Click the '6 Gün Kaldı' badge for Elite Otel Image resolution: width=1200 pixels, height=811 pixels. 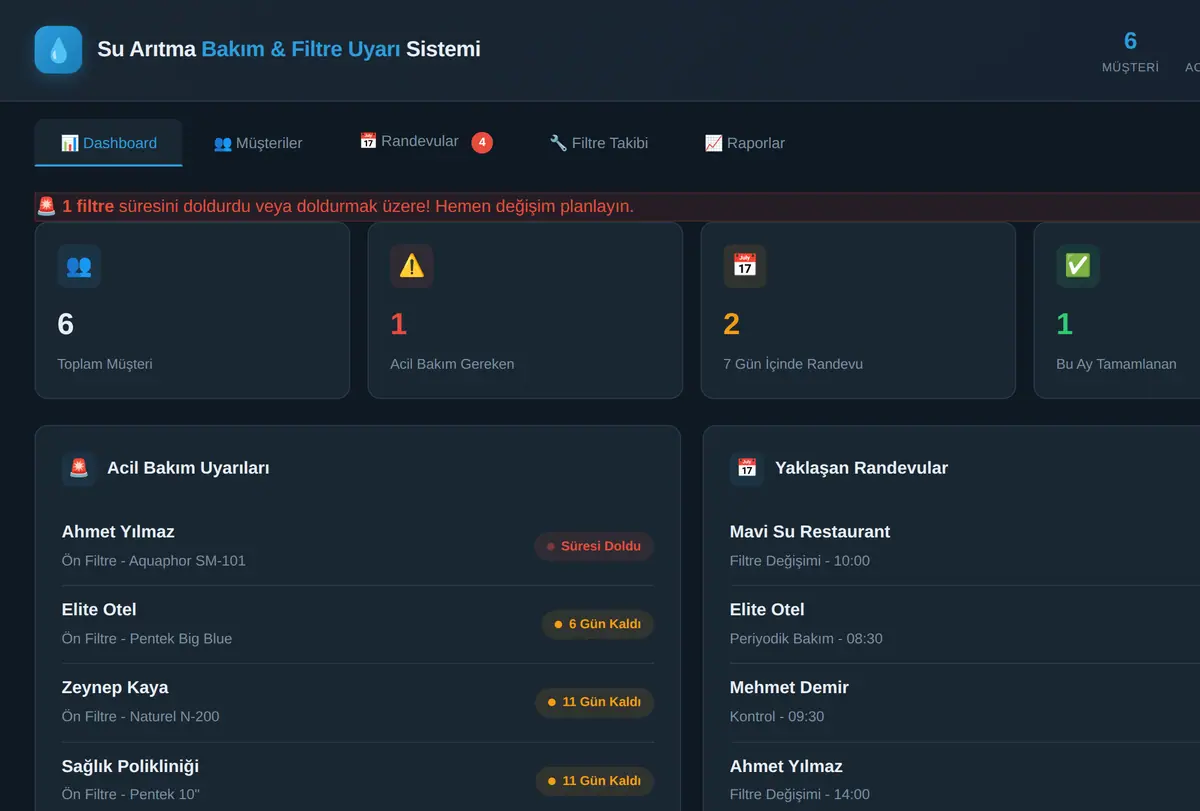coord(598,624)
